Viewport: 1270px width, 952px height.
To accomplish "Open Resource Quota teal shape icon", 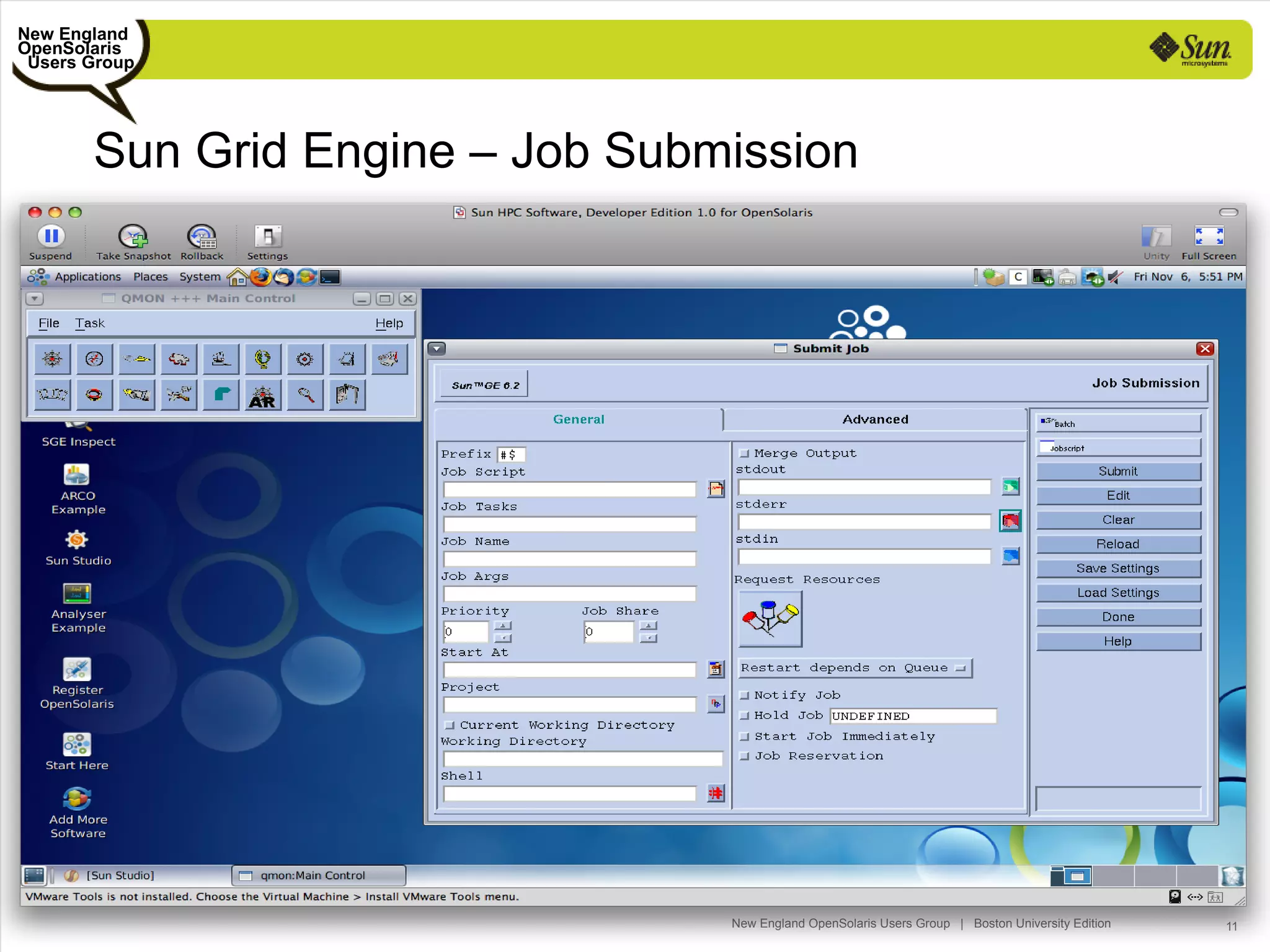I will click(x=221, y=395).
